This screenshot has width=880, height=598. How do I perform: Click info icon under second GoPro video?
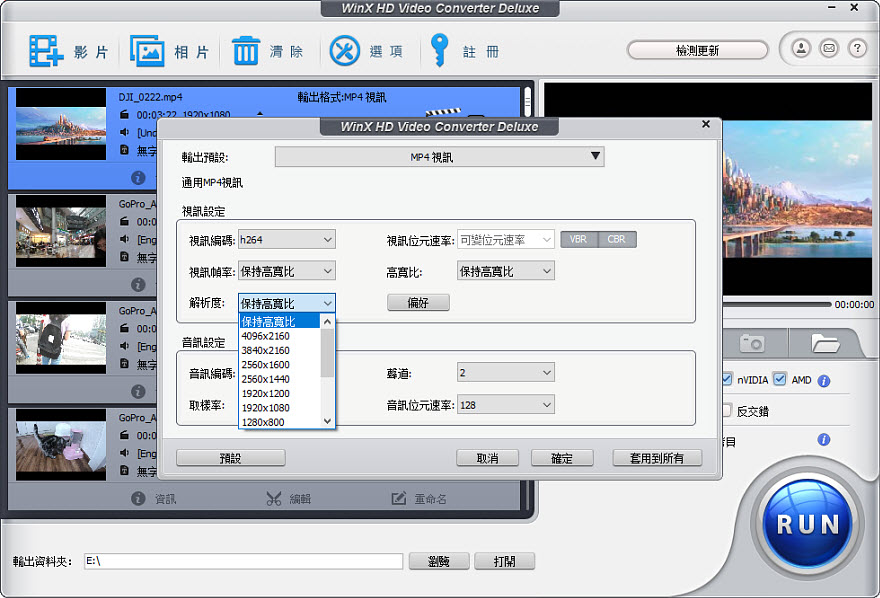[138, 391]
